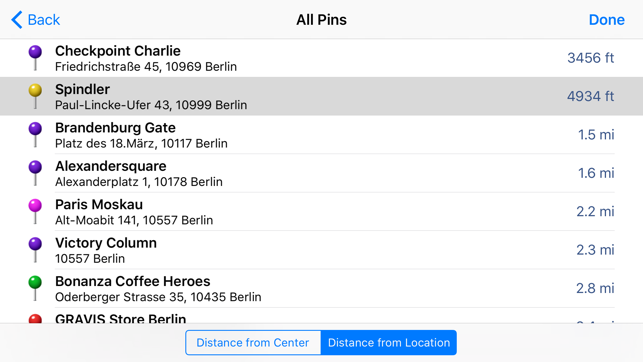
Task: Open the Paris Moskau entry title
Action: click(x=99, y=204)
